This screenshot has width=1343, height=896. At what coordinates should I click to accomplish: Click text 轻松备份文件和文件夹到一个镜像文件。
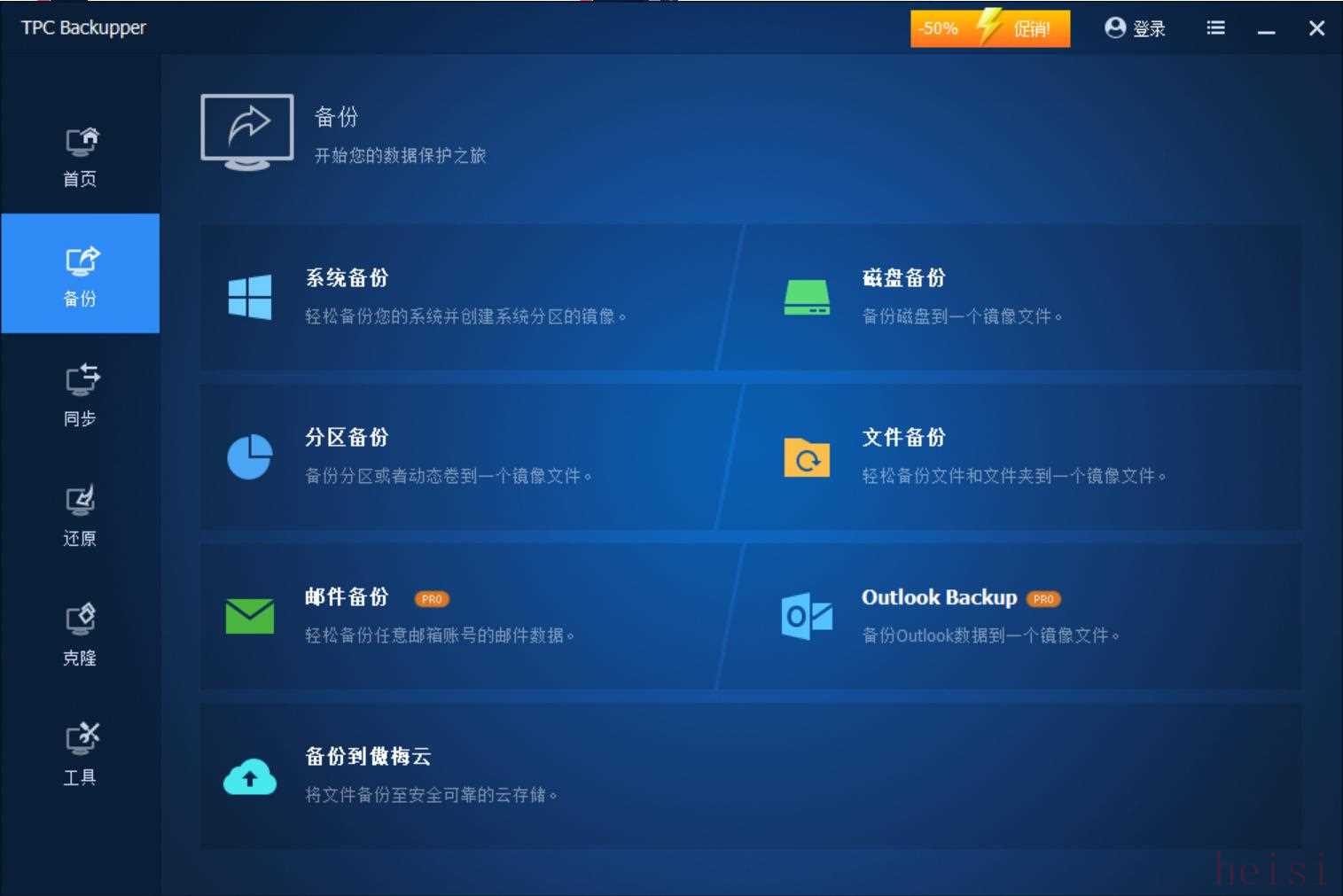coord(1015,476)
